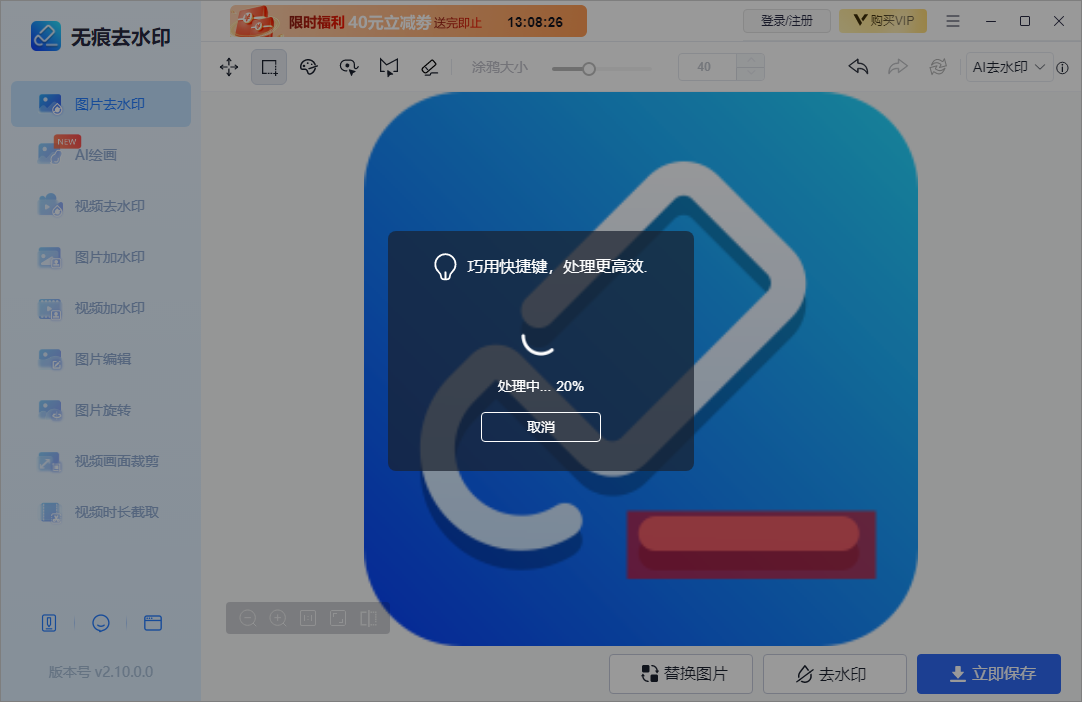1082x702 pixels.
Task: Click the zoom out magnifier icon
Action: coord(248,618)
